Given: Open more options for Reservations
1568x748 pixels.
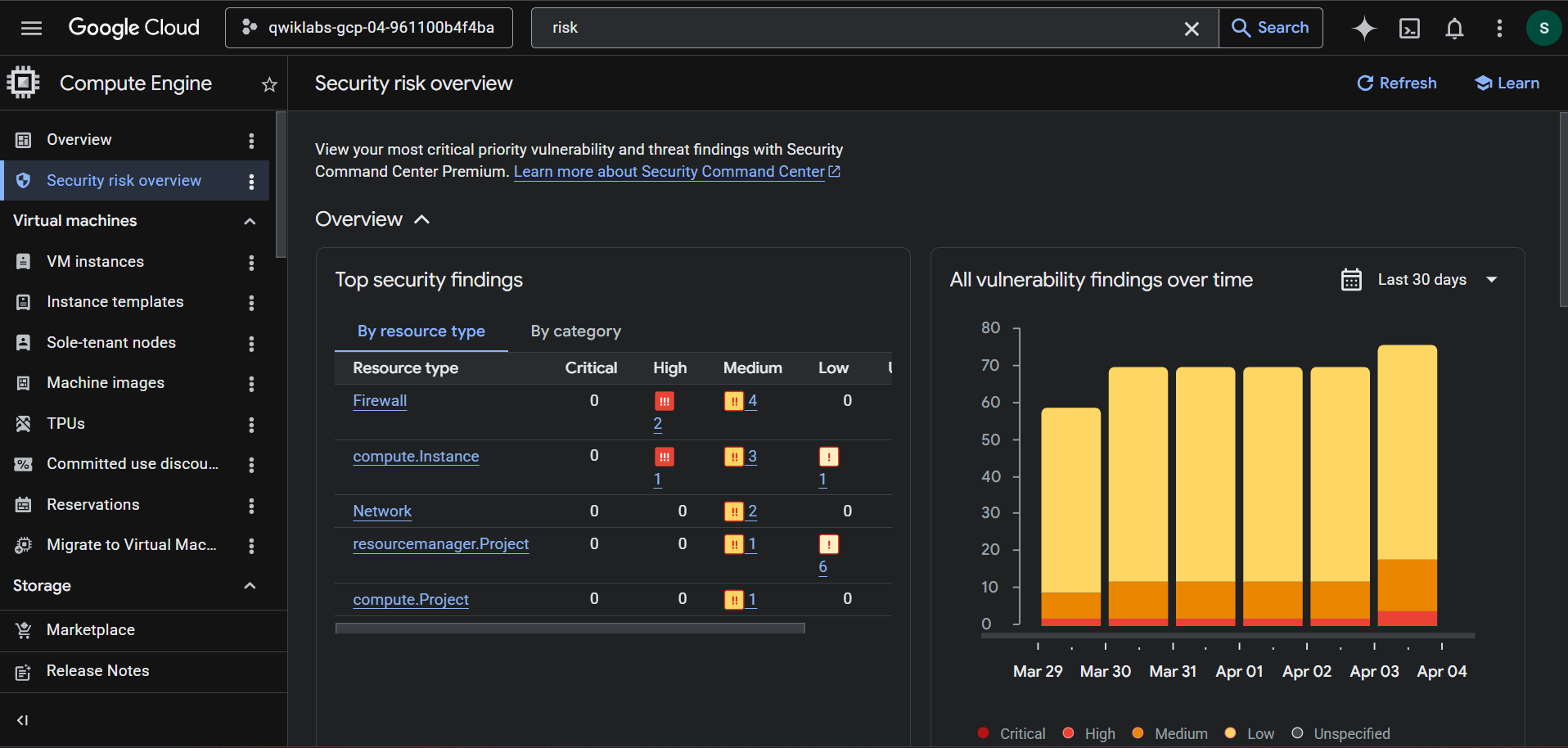Looking at the screenshot, I should (251, 506).
